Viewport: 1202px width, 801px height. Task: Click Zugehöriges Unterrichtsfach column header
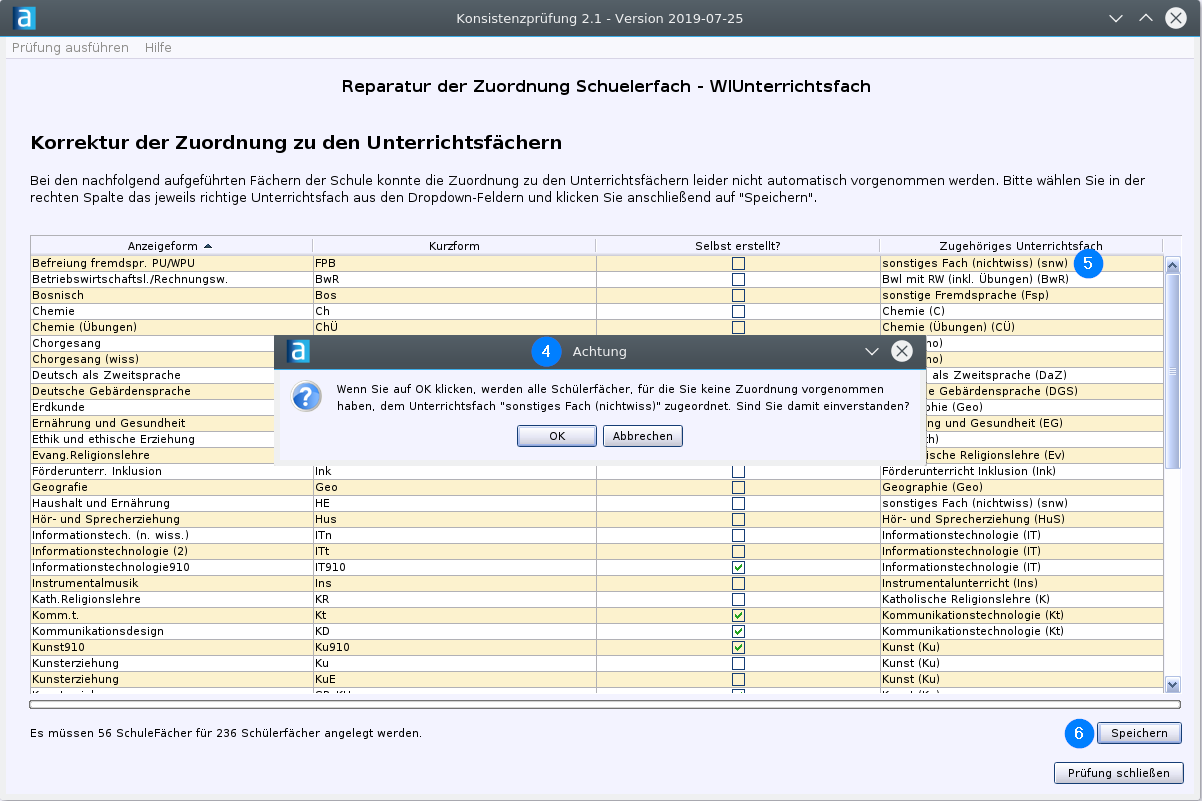pos(1021,246)
